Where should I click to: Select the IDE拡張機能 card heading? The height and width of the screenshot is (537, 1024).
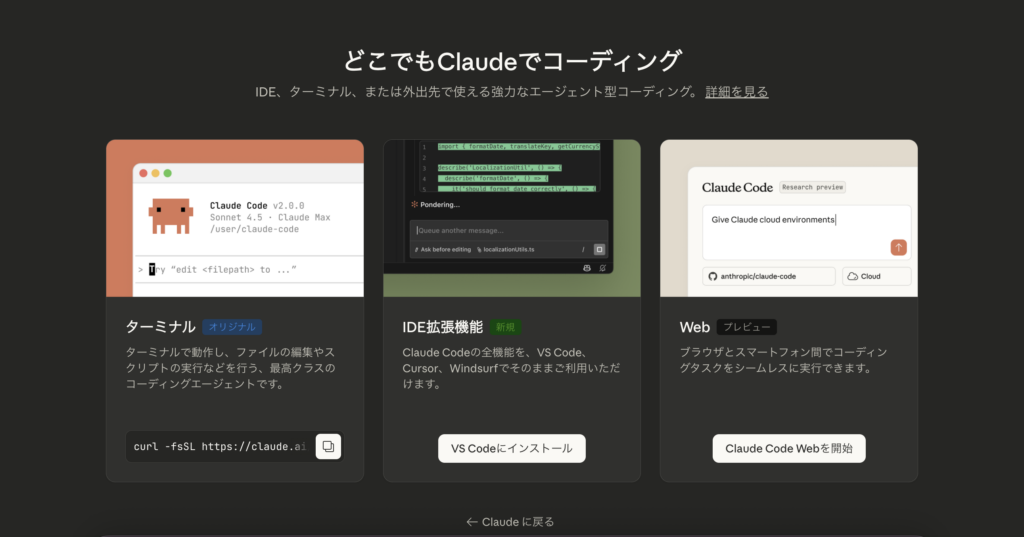[x=442, y=327]
